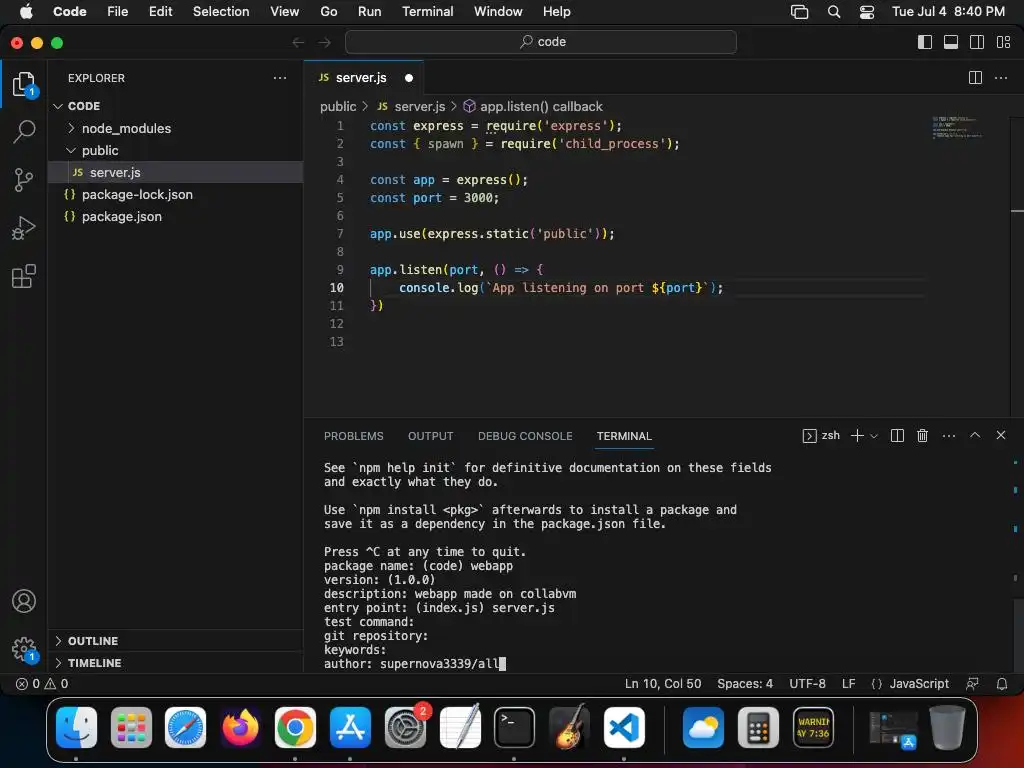Select the TERMINAL panel tab

[x=624, y=436]
